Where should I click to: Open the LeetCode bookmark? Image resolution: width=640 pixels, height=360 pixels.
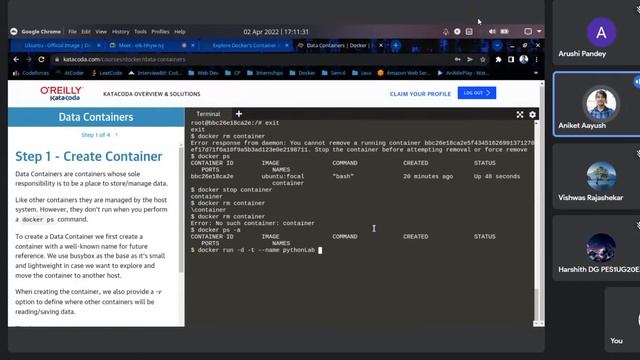[107, 73]
